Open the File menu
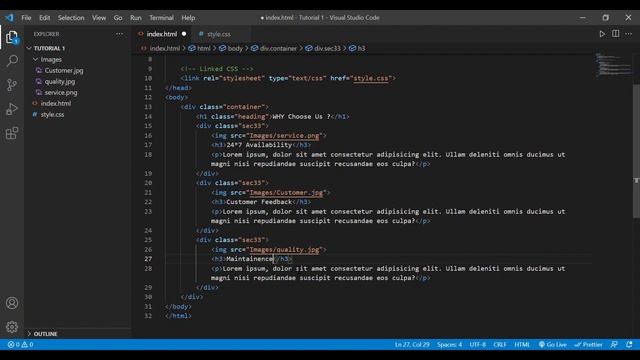The image size is (640, 360). coord(26,18)
